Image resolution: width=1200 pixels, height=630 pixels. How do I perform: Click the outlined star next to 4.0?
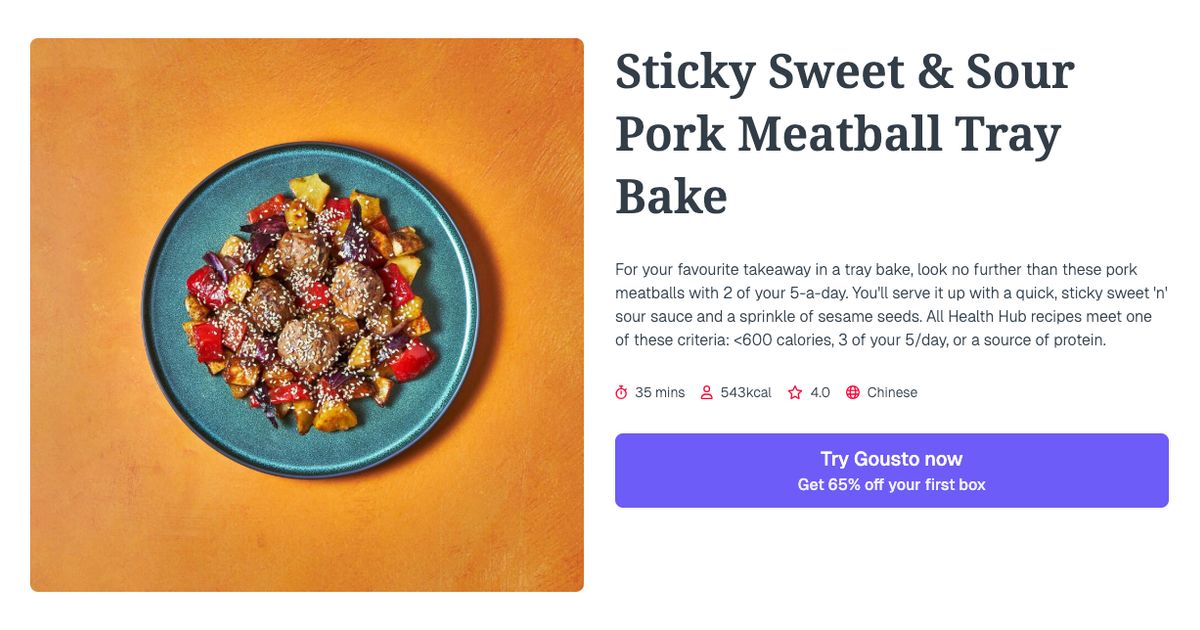coord(795,392)
